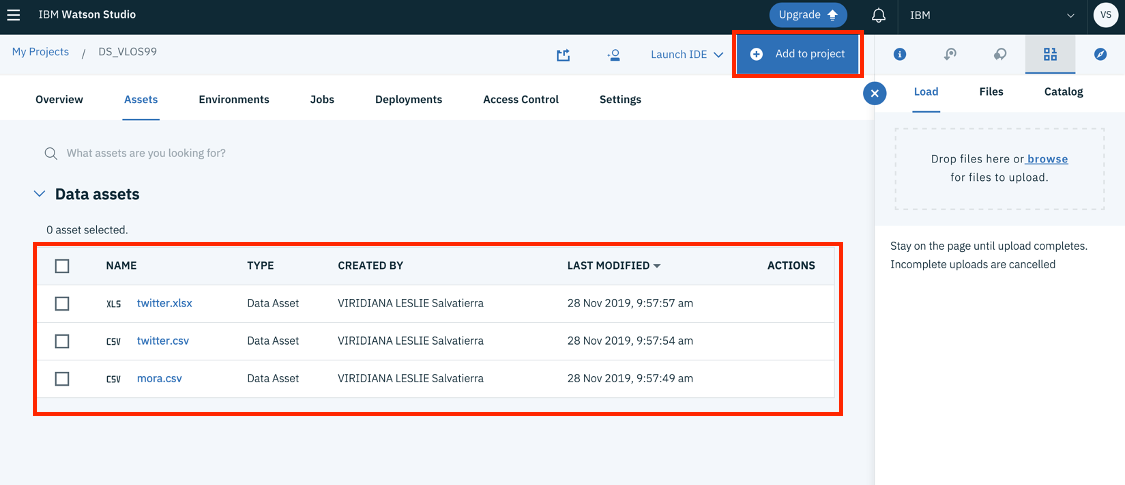The image size is (1125, 485).
Task: Open the Deployments tab
Action: pyautogui.click(x=408, y=100)
